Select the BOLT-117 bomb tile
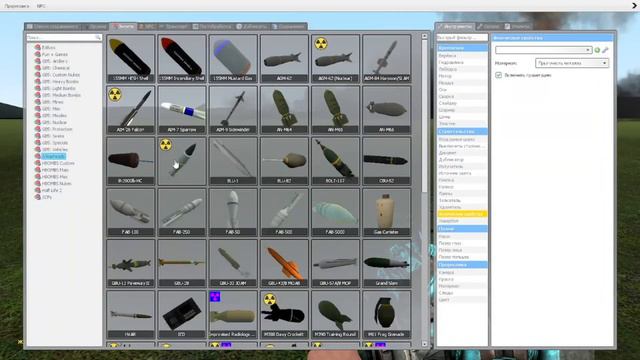The width and height of the screenshot is (640, 360). [336, 161]
